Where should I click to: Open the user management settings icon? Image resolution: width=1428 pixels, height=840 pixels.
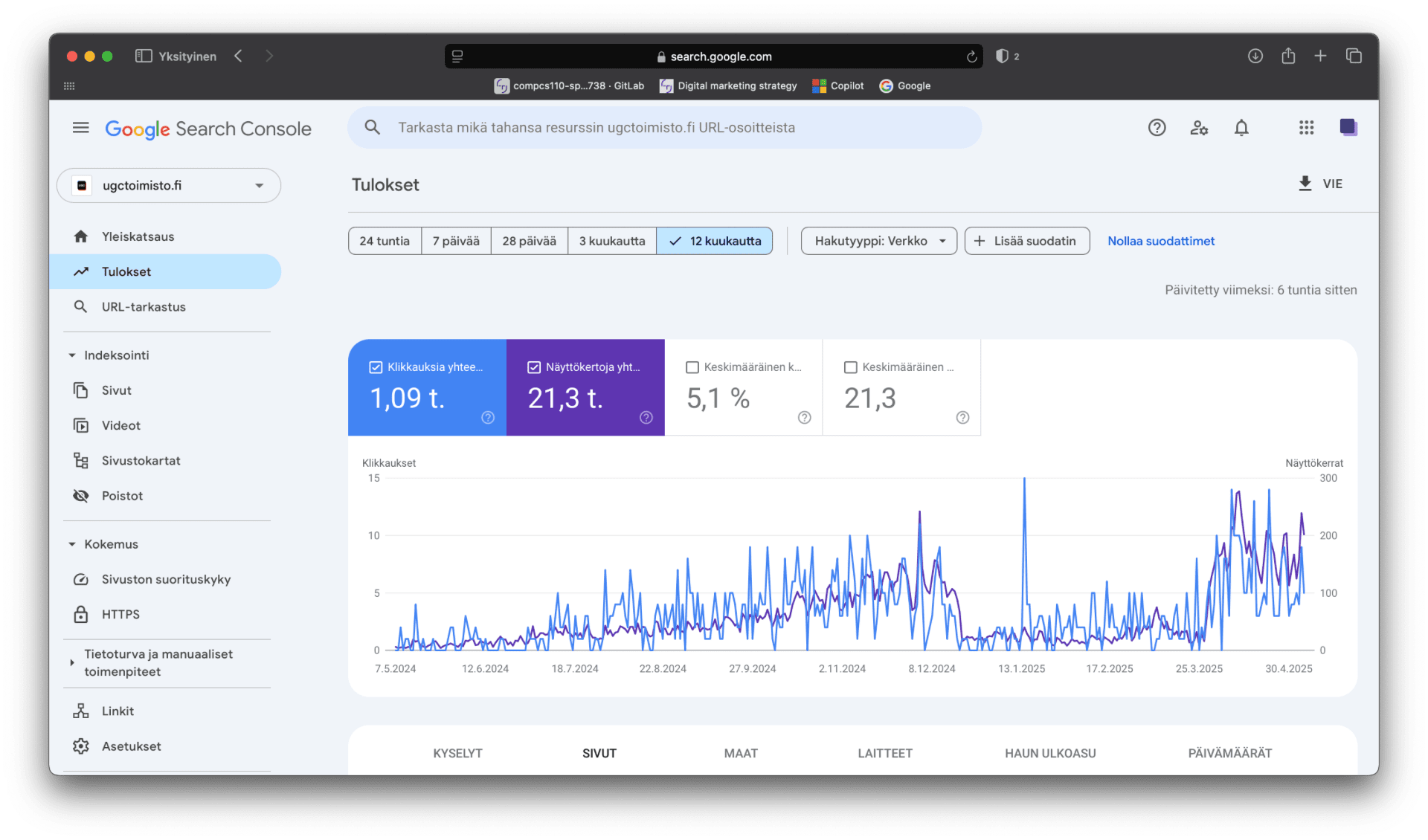pyautogui.click(x=1199, y=128)
